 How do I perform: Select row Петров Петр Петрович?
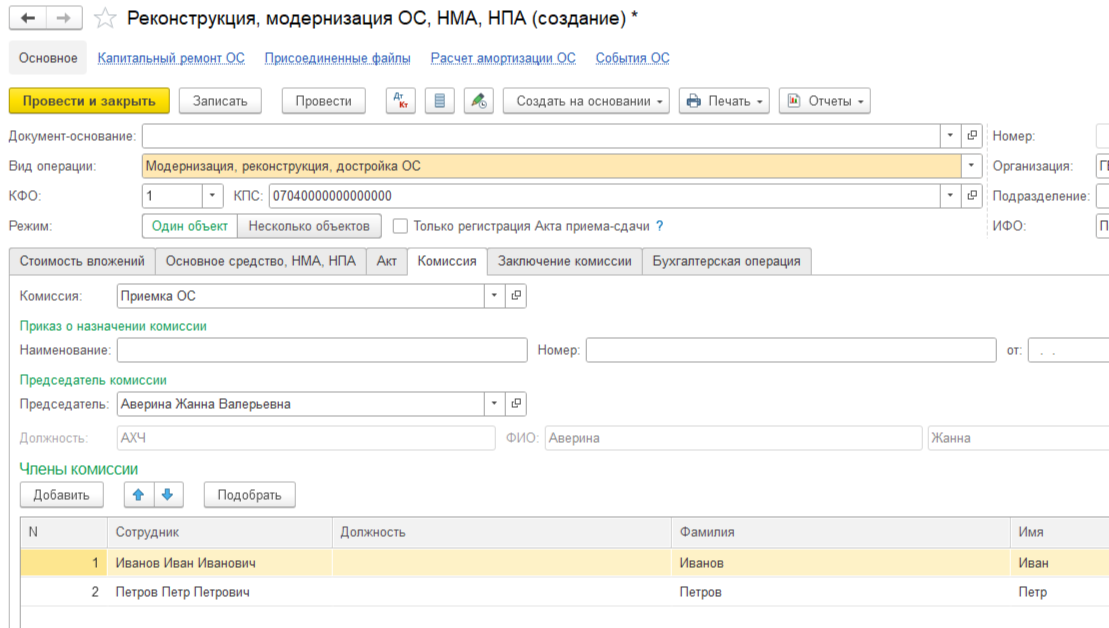point(564,592)
